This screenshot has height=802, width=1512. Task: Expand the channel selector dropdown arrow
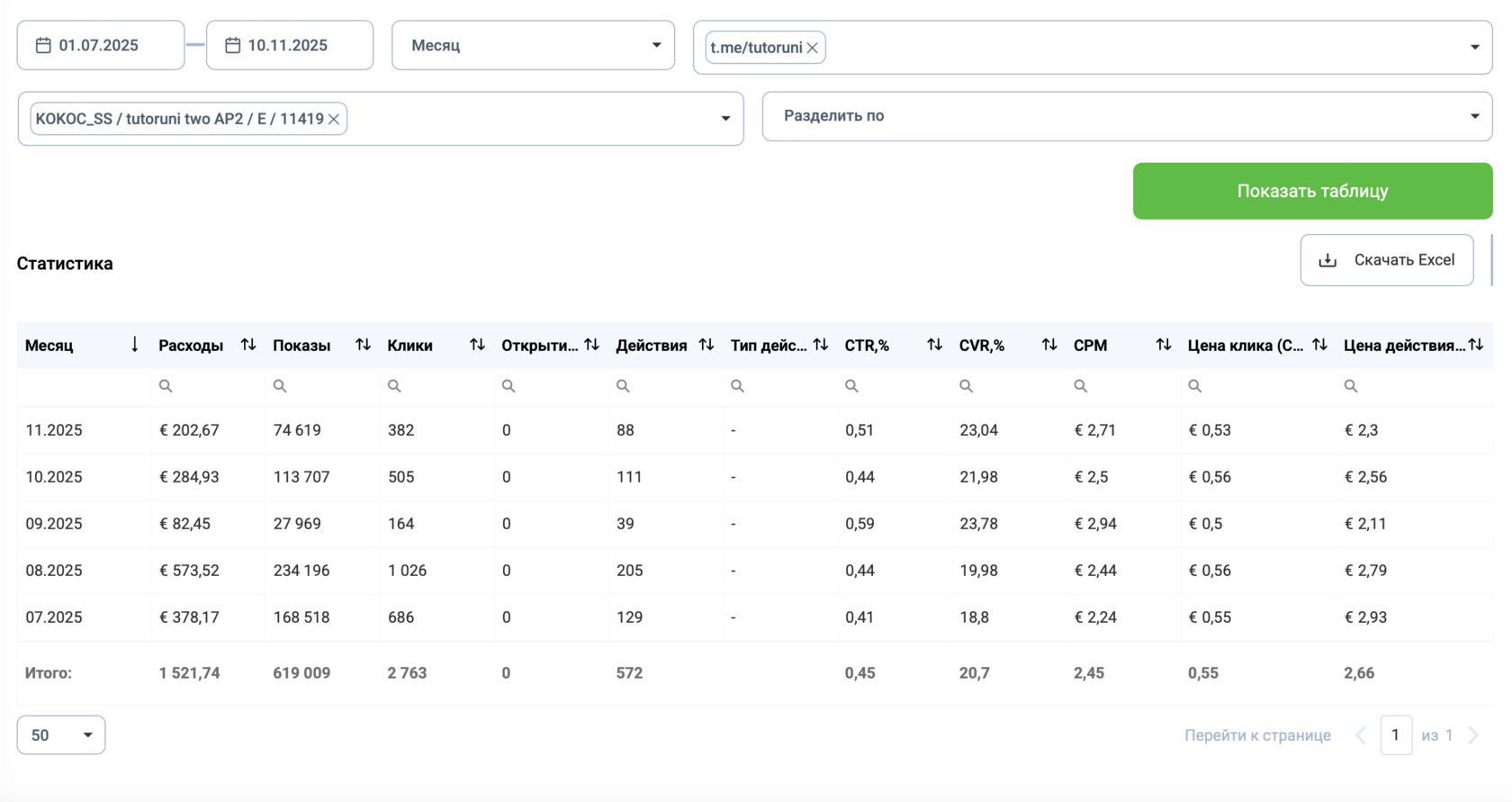1474,47
